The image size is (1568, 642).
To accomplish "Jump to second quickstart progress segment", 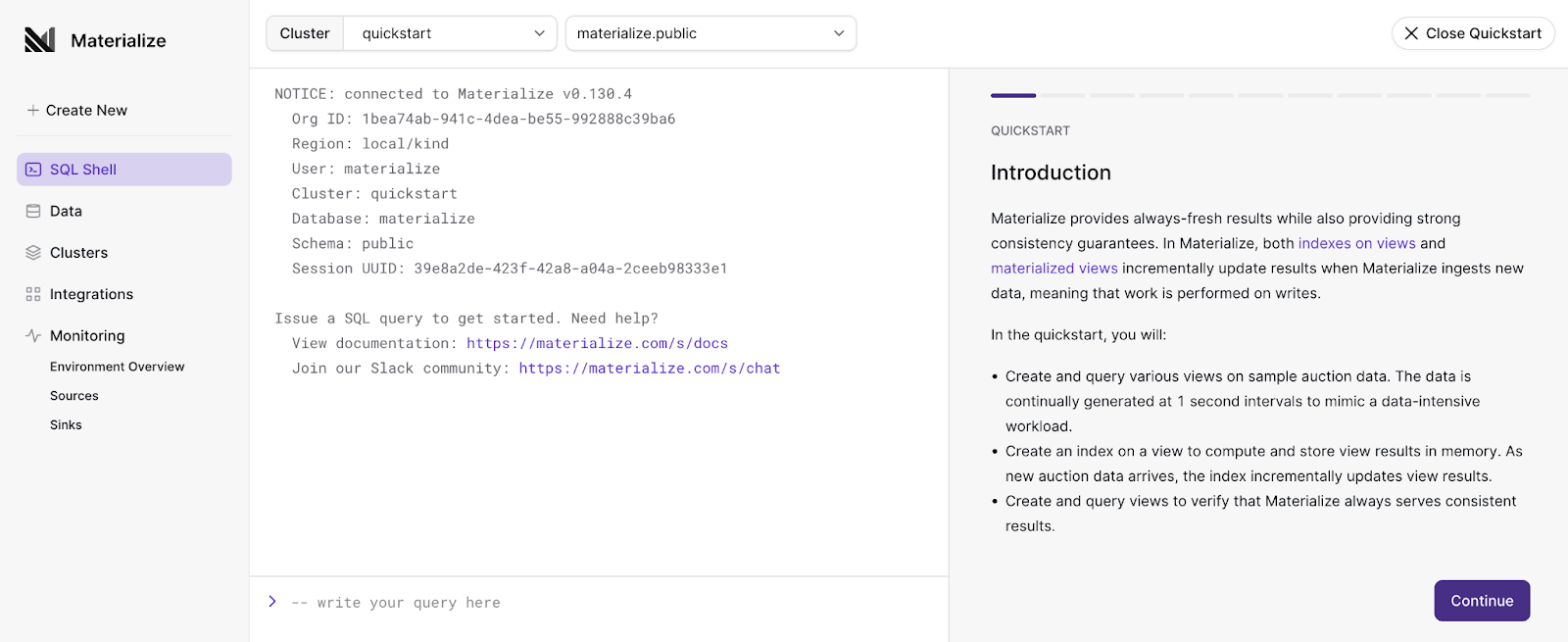I will [1062, 95].
